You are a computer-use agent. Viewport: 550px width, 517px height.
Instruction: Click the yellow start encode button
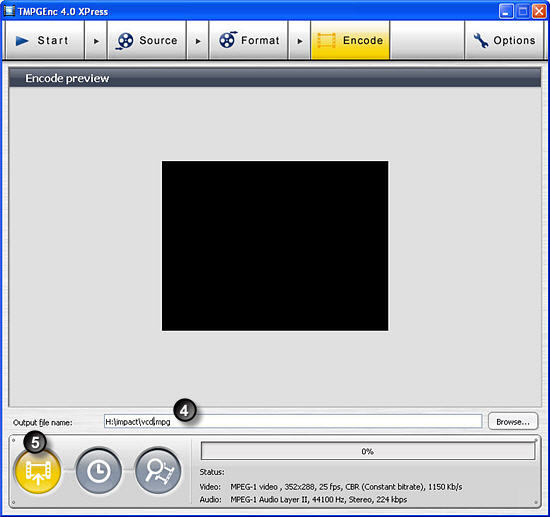38,471
